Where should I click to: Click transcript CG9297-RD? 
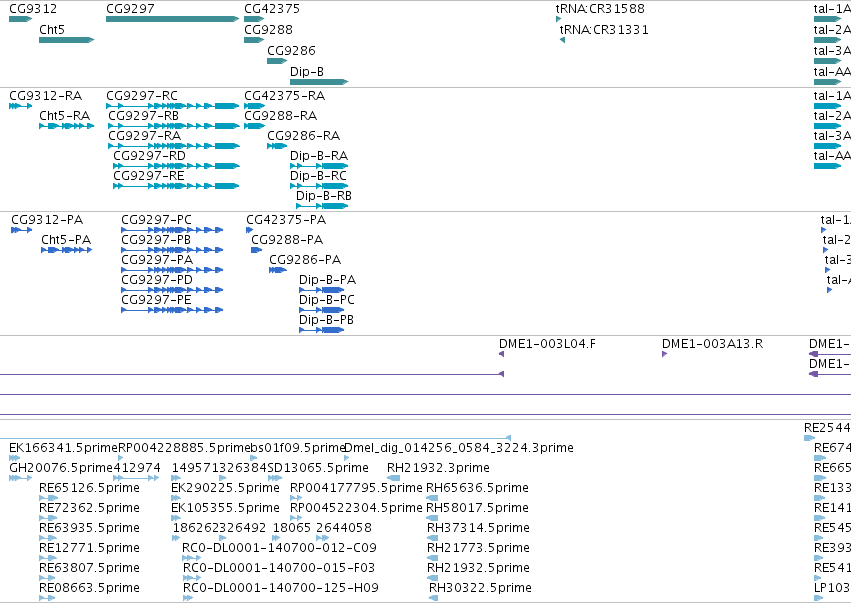point(149,156)
